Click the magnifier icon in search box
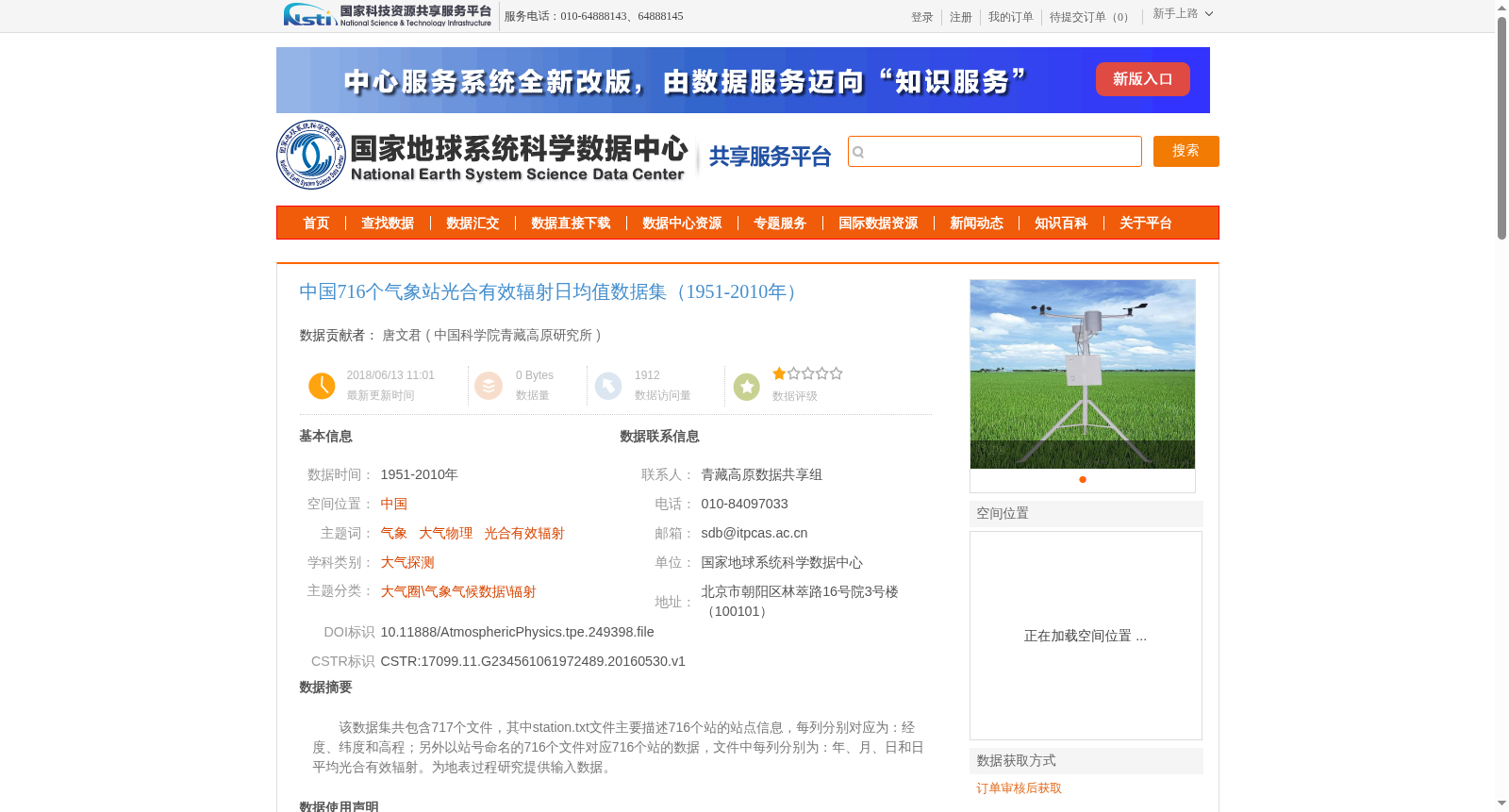The width and height of the screenshot is (1509, 812). tap(858, 152)
